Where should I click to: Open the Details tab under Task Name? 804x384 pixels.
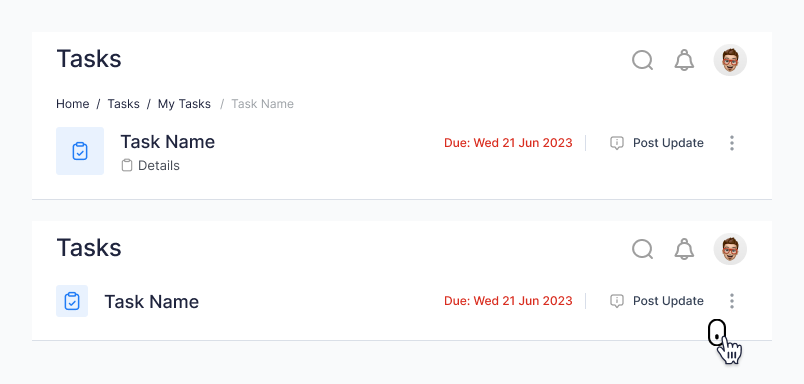pos(151,166)
